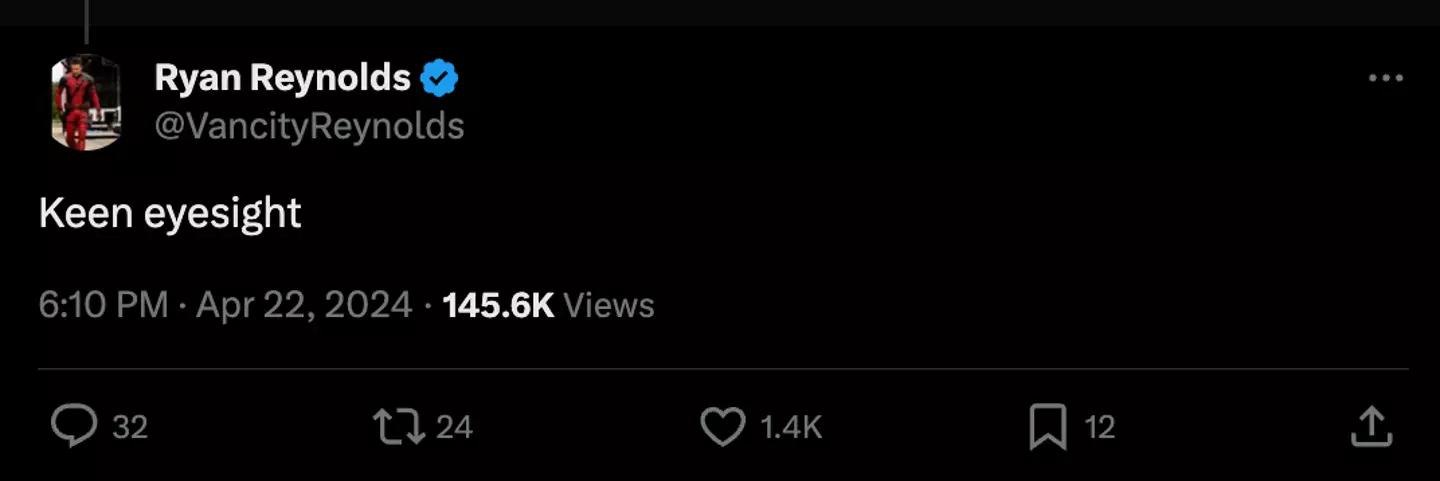
Task: Open the three-dot more options menu
Action: click(1385, 79)
